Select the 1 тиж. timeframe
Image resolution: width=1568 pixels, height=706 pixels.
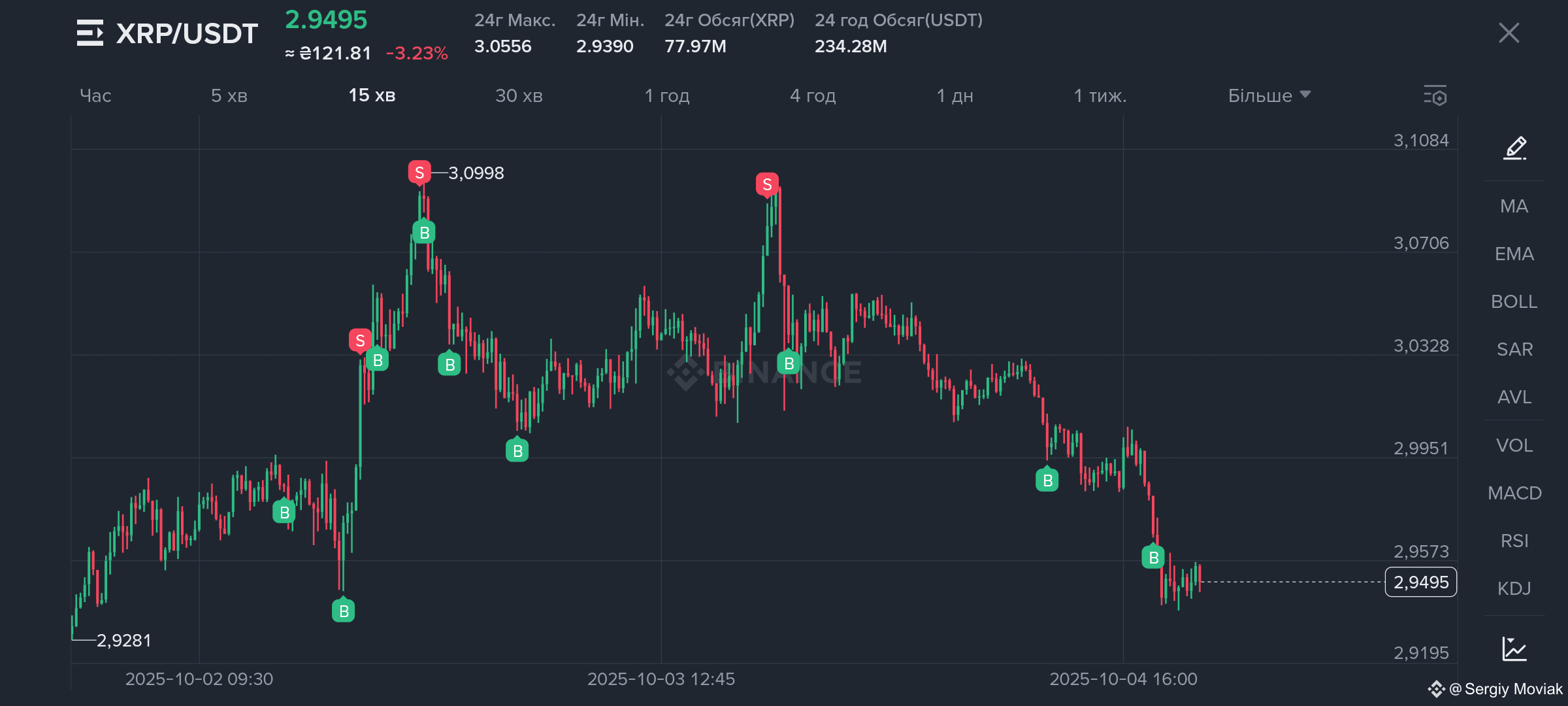tap(1100, 95)
